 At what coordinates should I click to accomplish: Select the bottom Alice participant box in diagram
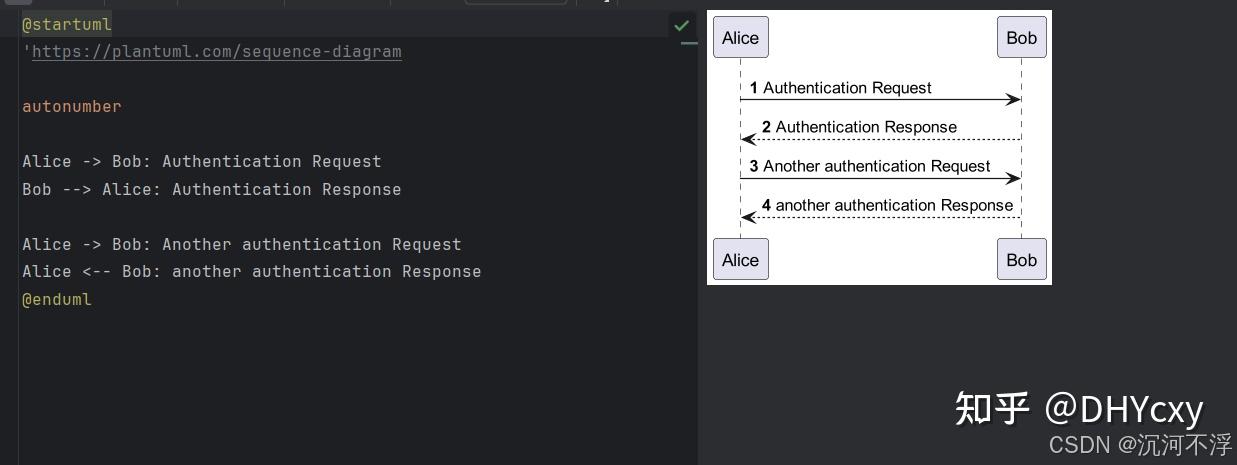point(740,260)
